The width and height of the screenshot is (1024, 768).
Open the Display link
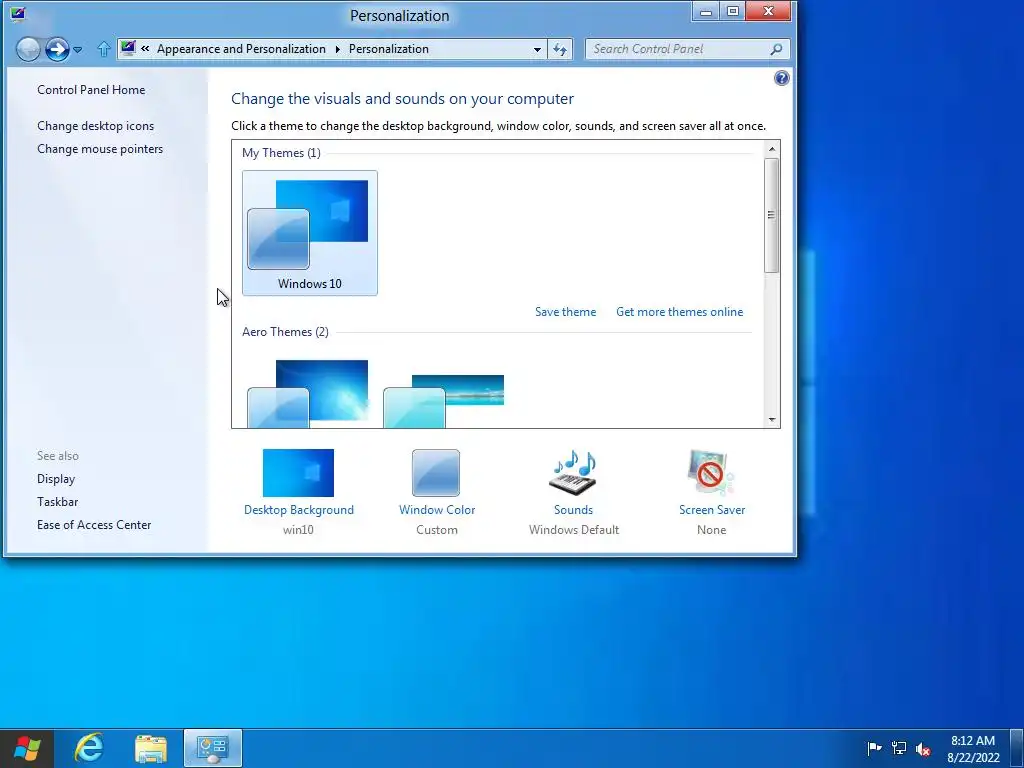click(x=56, y=479)
